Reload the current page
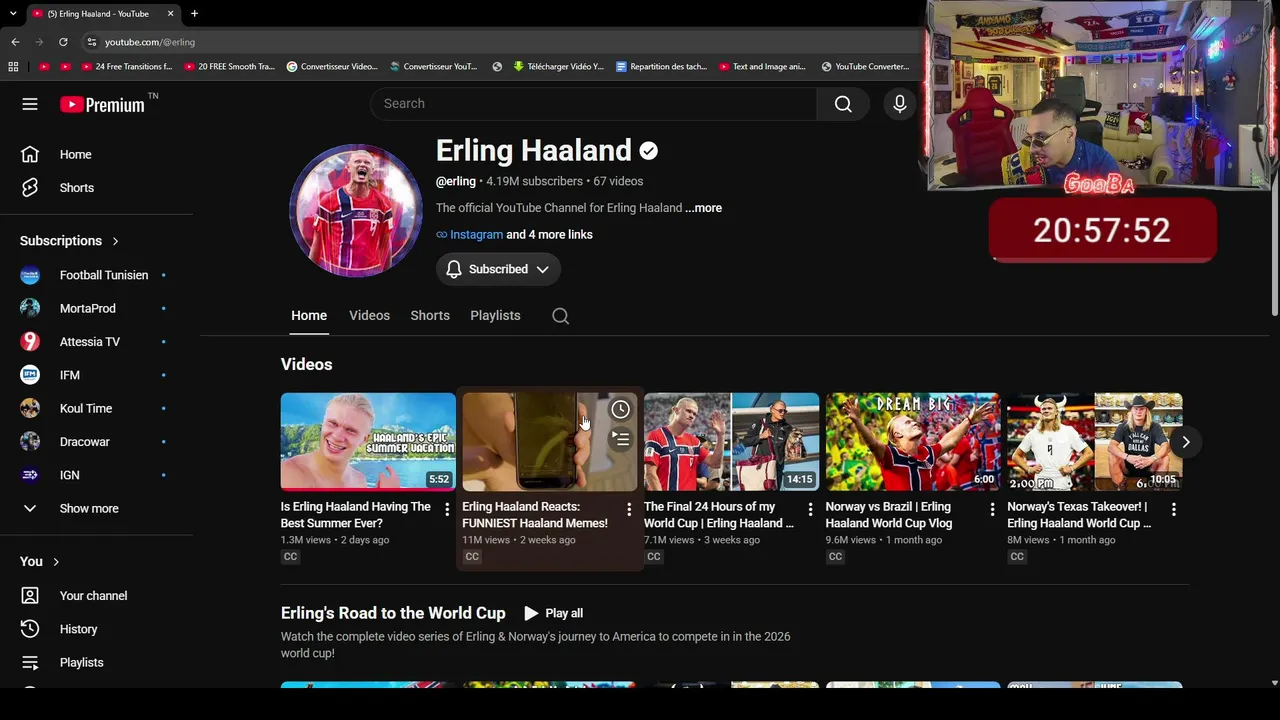 pyautogui.click(x=63, y=42)
